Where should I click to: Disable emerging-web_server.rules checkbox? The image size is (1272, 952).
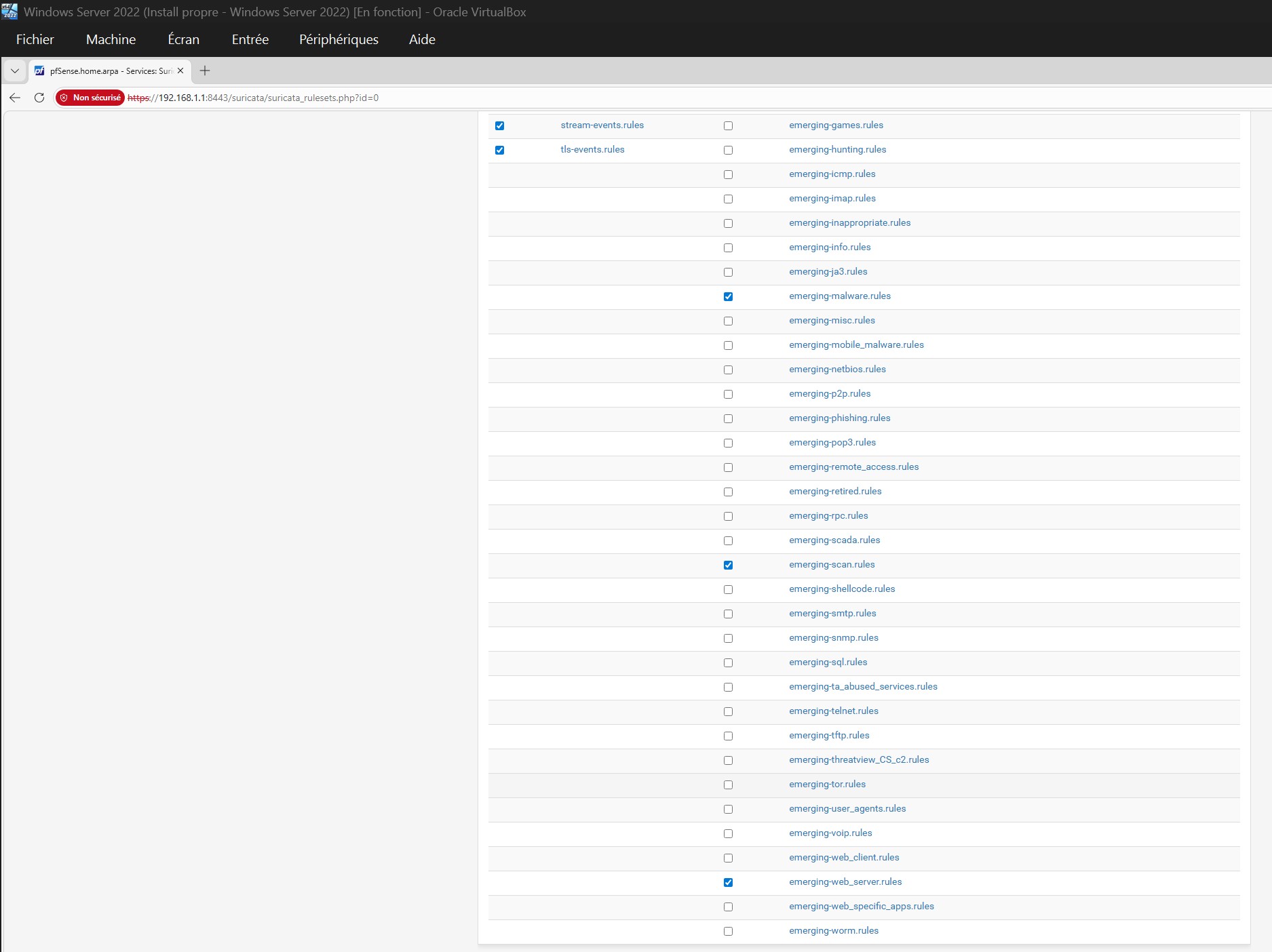pos(729,882)
